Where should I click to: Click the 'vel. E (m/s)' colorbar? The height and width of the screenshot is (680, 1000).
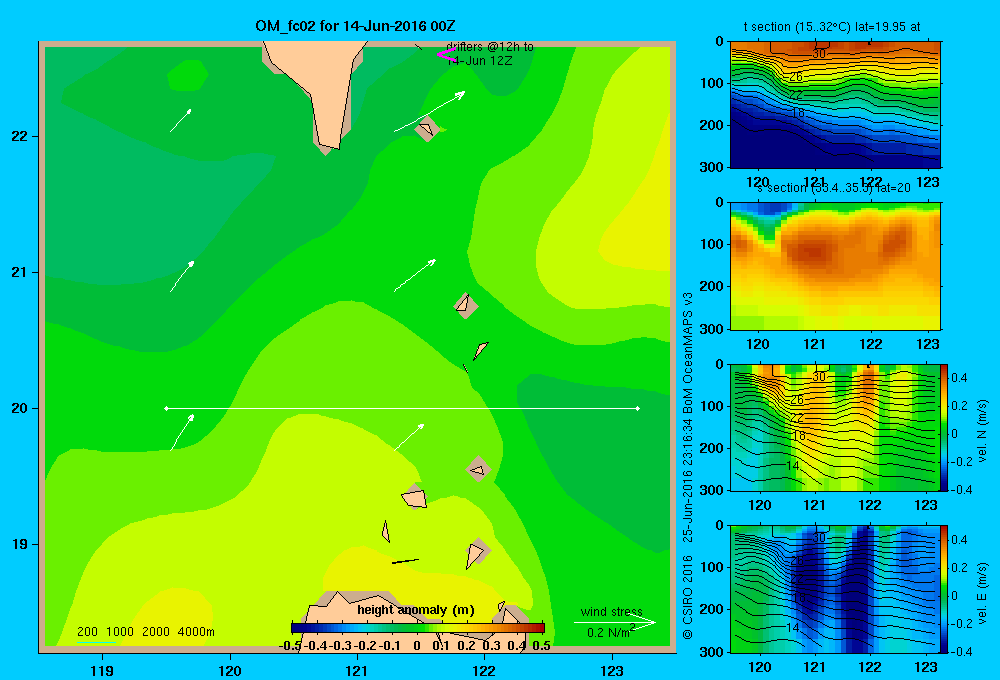click(x=945, y=589)
